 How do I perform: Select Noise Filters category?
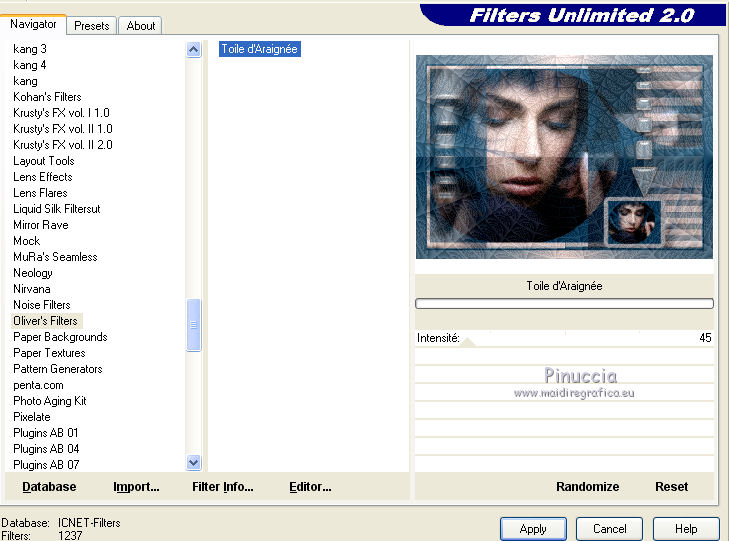click(x=42, y=305)
